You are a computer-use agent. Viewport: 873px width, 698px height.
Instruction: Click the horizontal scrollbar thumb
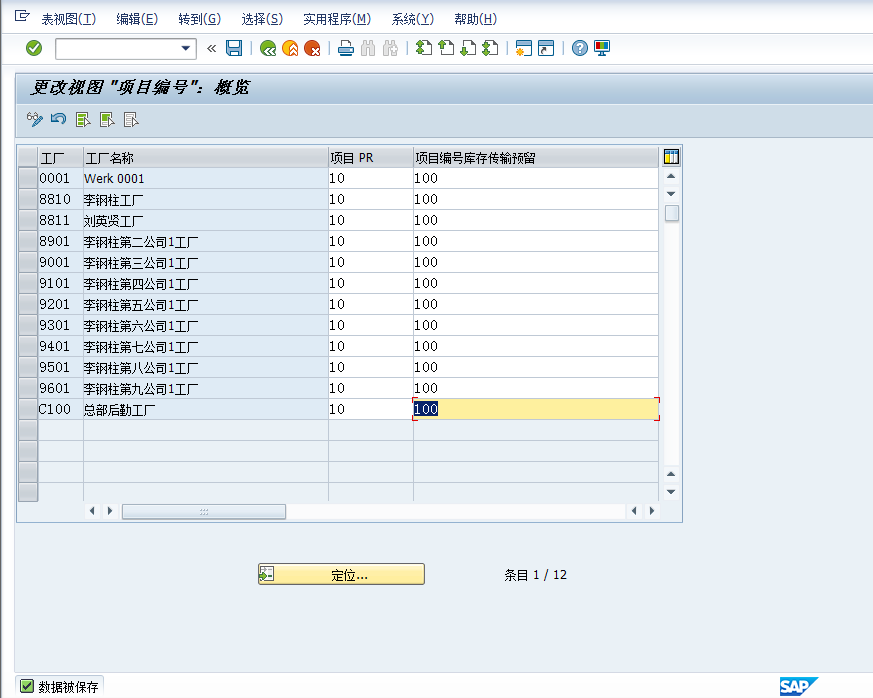click(204, 512)
